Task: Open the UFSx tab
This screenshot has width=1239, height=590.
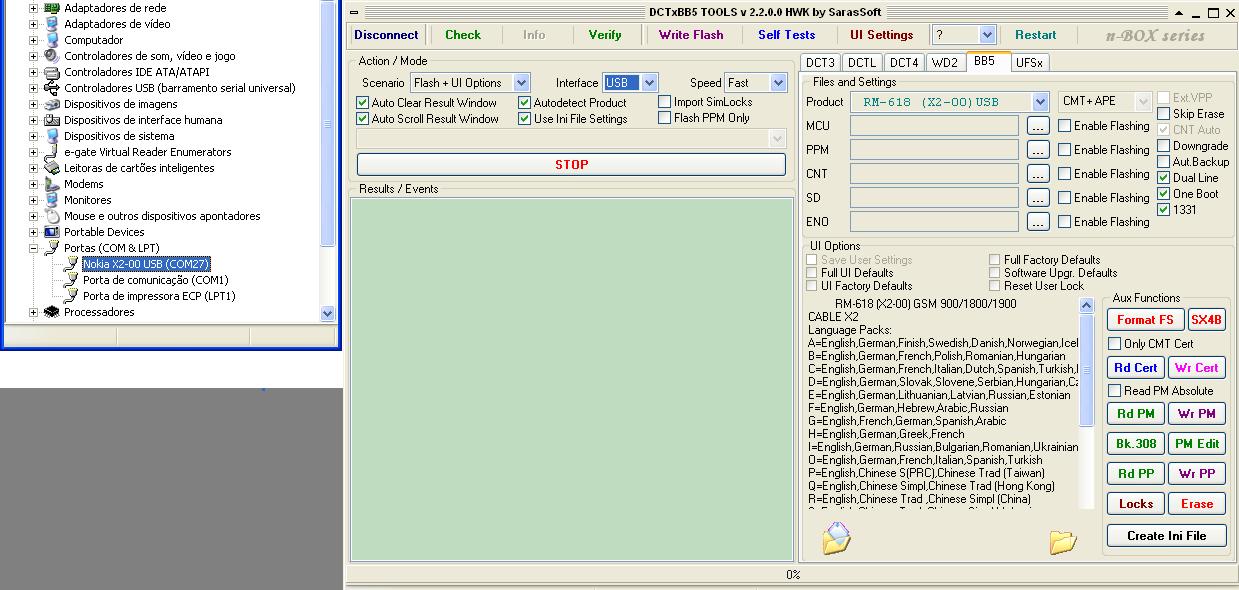Action: 1029,63
